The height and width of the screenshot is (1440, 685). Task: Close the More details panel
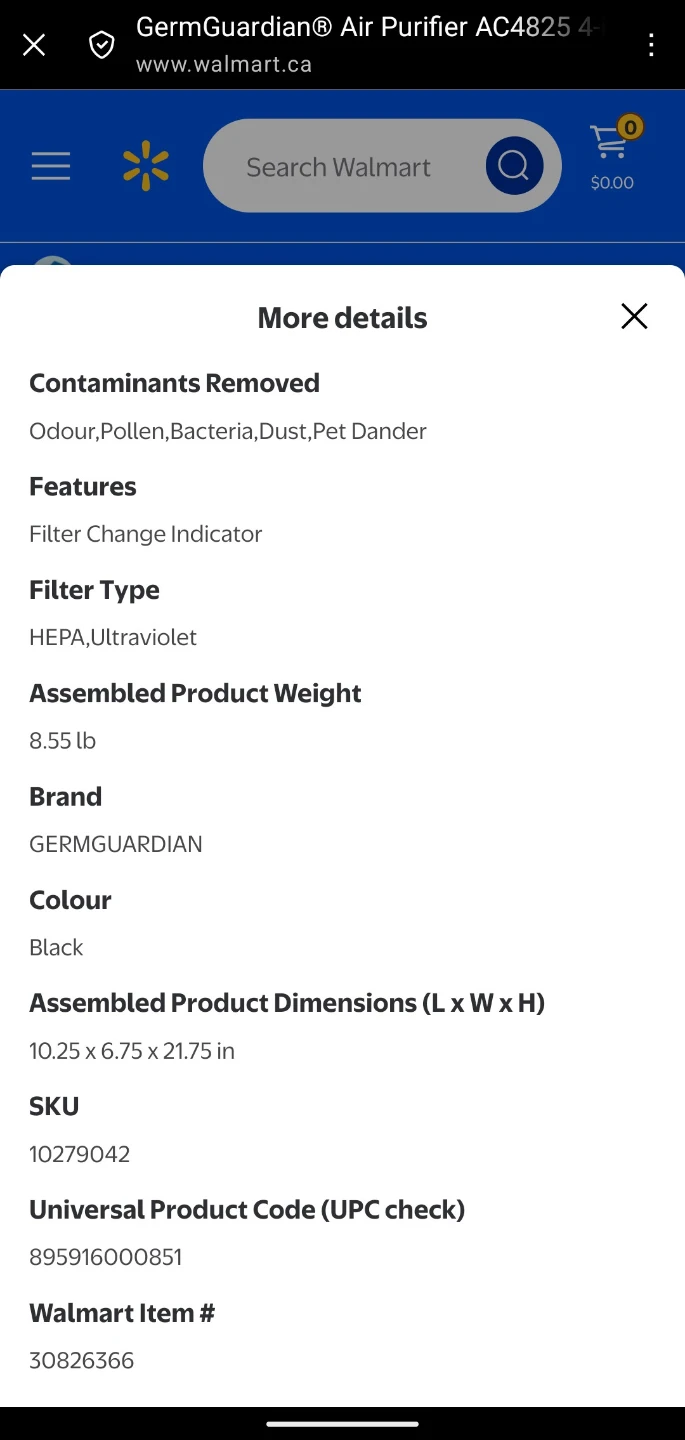[634, 317]
